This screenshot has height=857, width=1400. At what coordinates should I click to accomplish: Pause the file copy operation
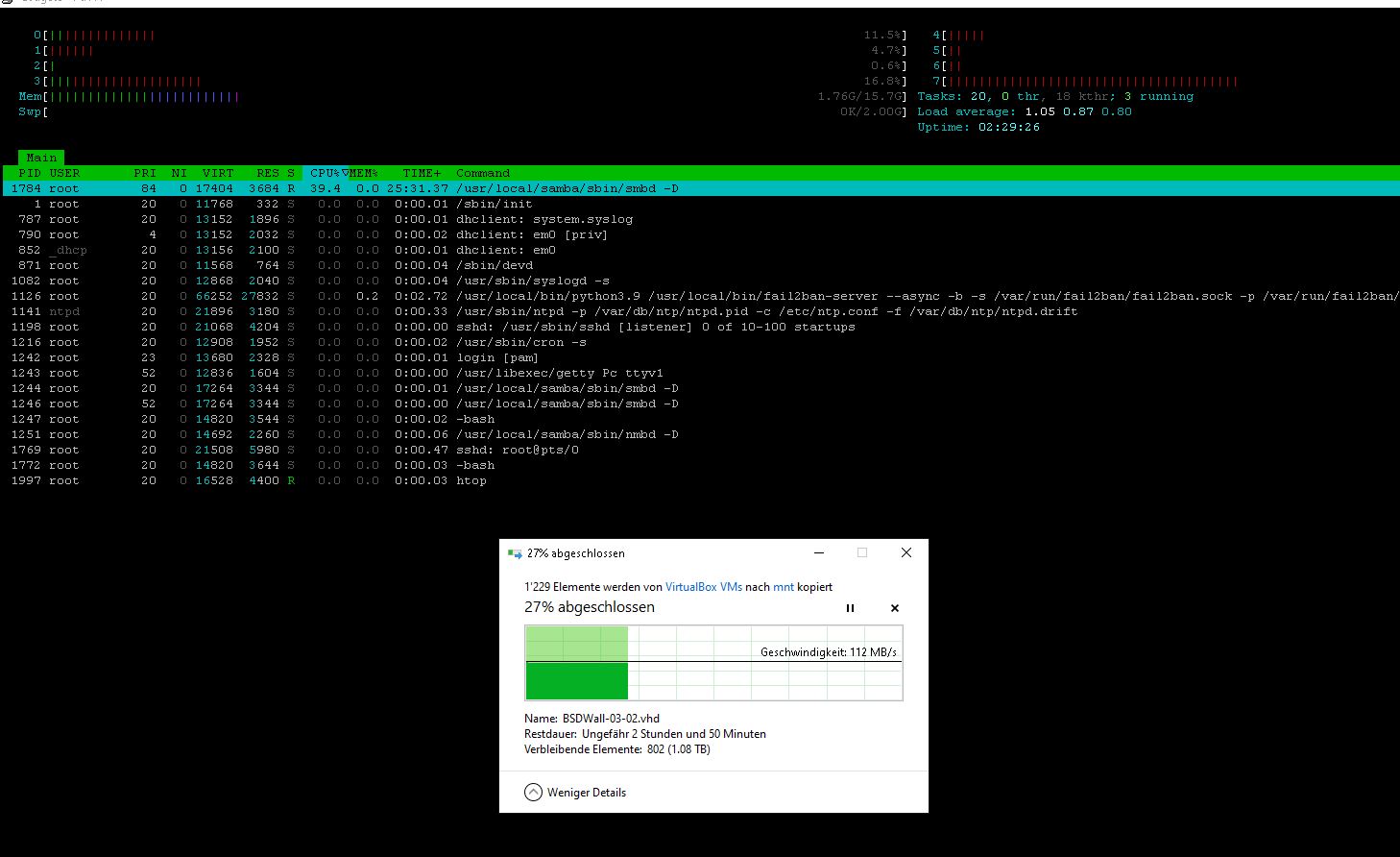(850, 608)
